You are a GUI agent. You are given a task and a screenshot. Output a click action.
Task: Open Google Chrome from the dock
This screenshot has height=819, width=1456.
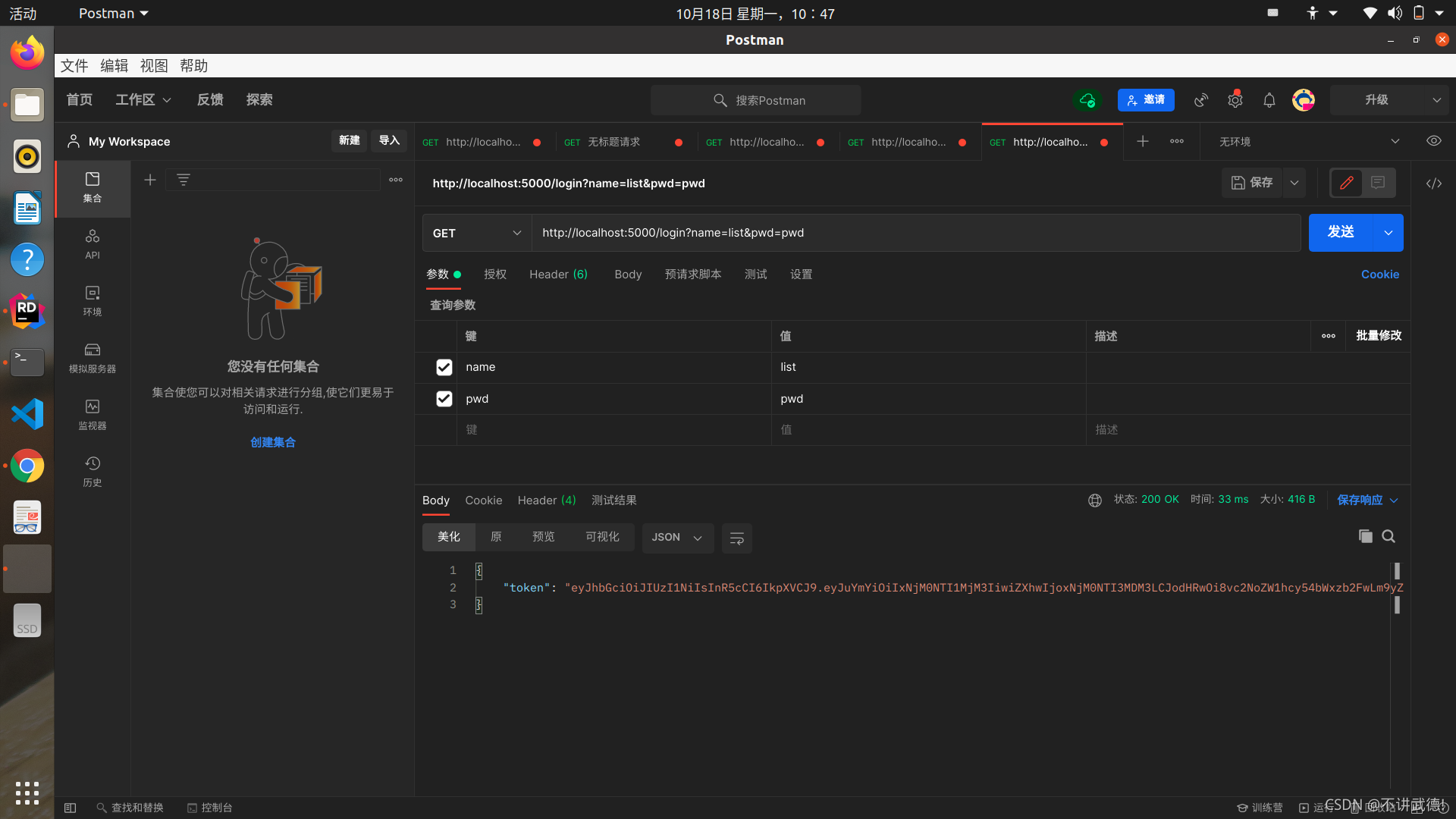[x=27, y=466]
